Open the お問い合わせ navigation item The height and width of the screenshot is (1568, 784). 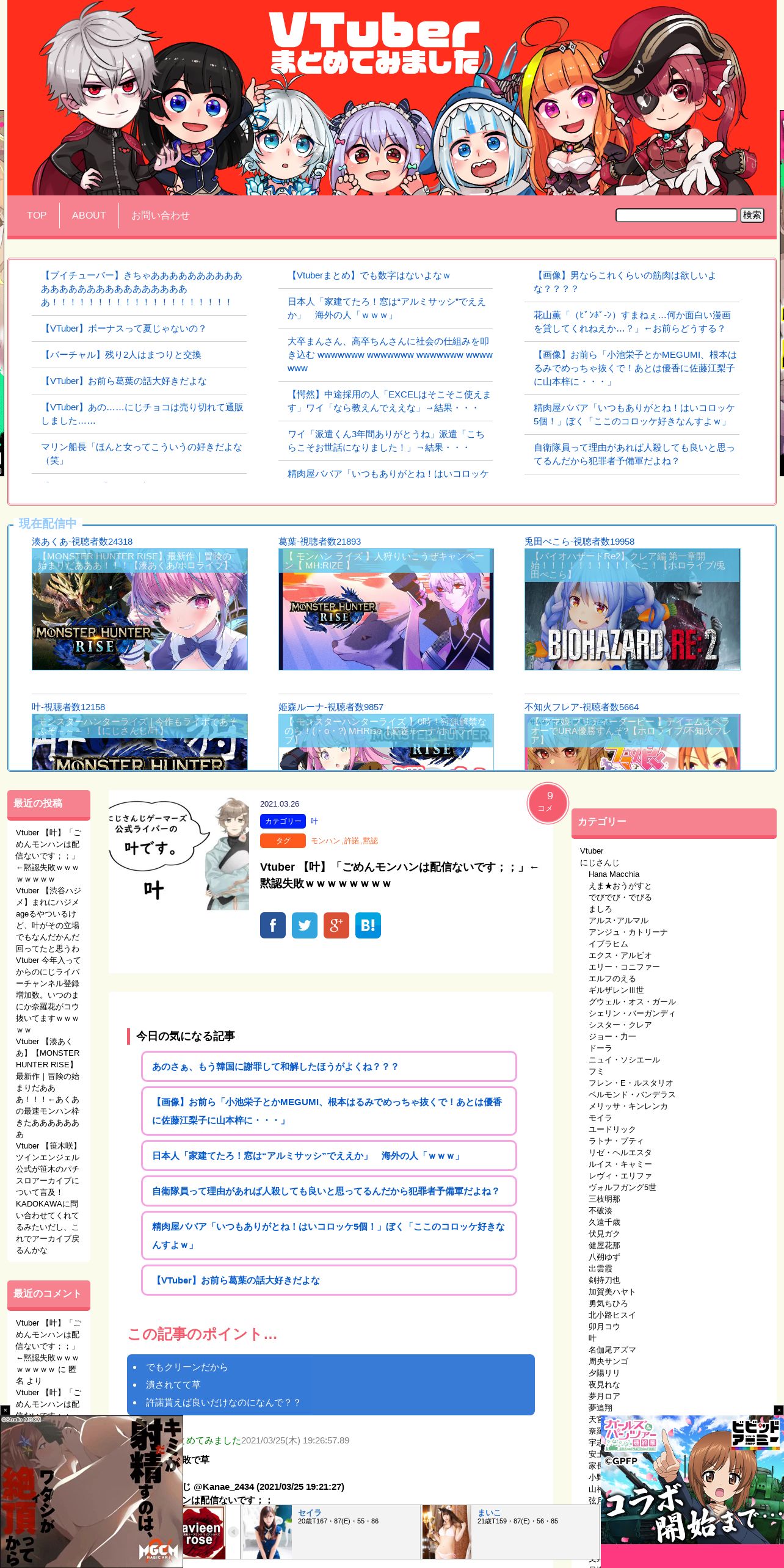161,215
